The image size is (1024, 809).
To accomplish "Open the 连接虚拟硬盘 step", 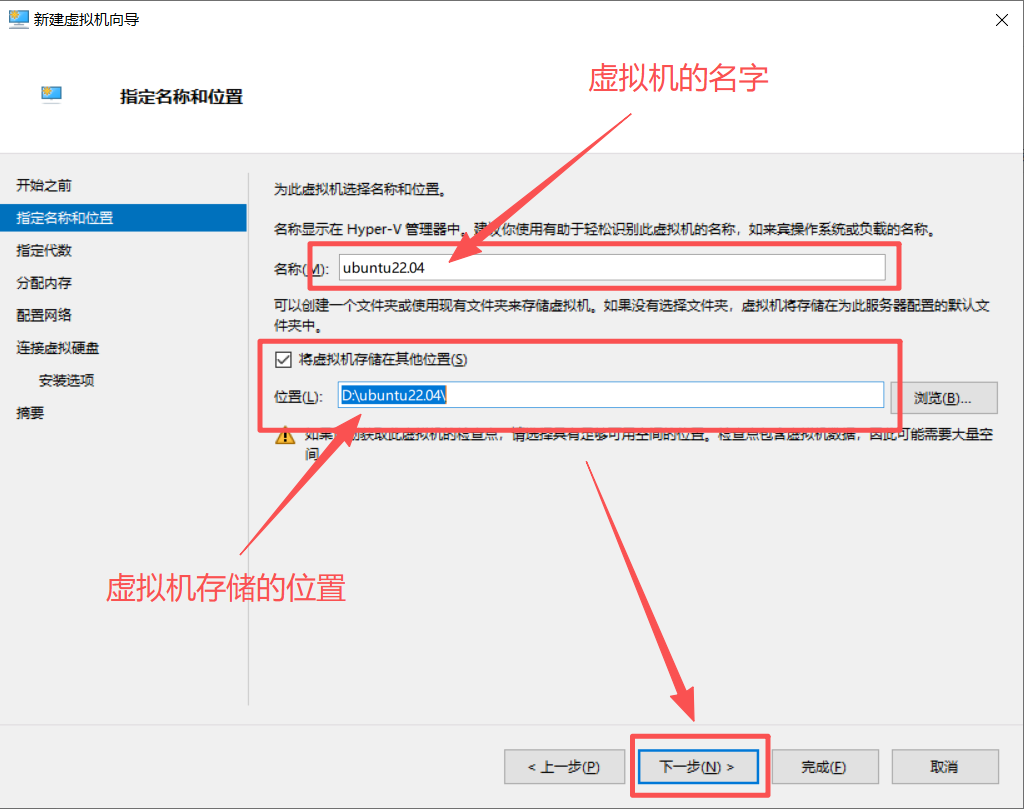I will pyautogui.click(x=57, y=348).
